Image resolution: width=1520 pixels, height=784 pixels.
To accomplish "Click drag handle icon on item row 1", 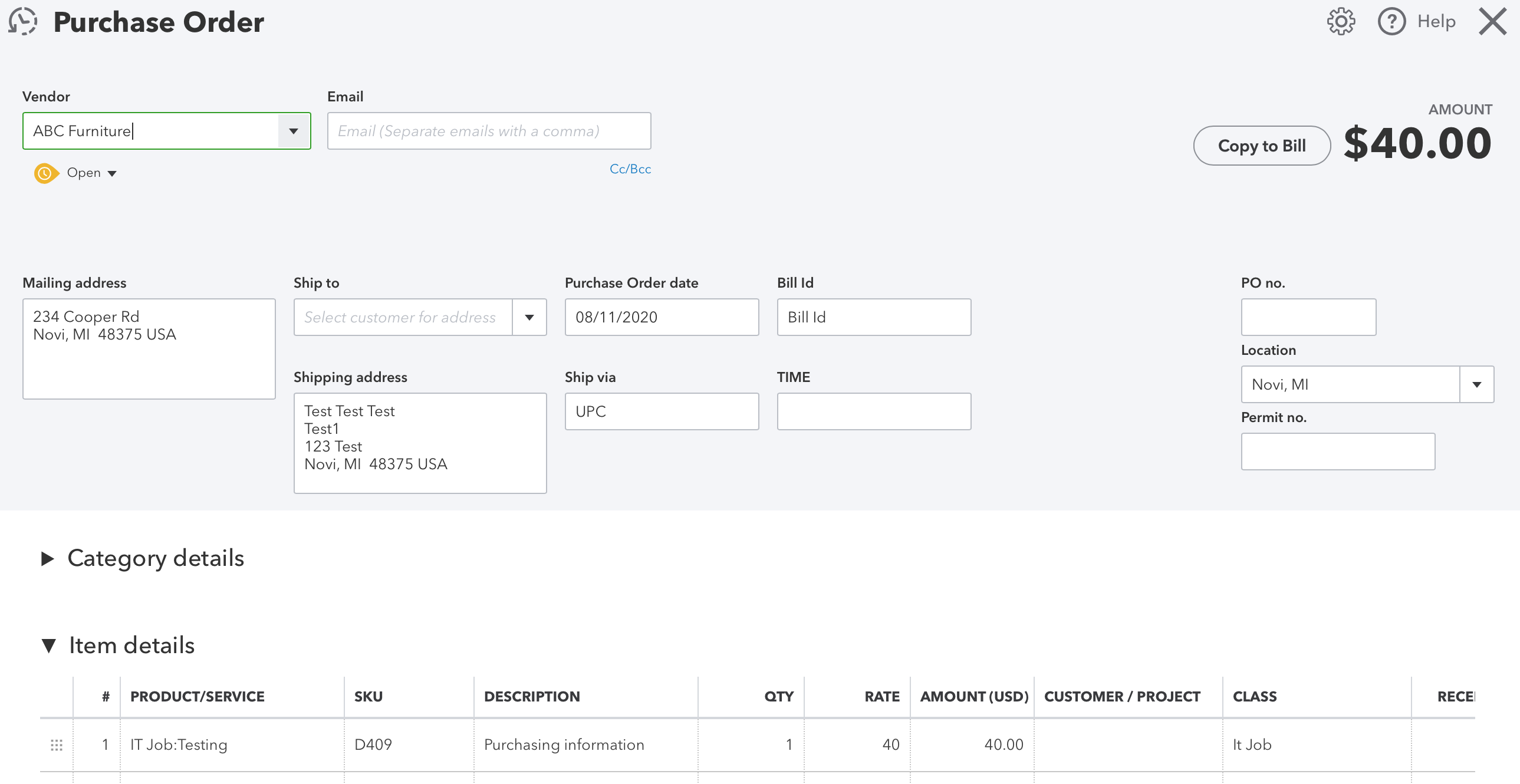I will point(57,745).
